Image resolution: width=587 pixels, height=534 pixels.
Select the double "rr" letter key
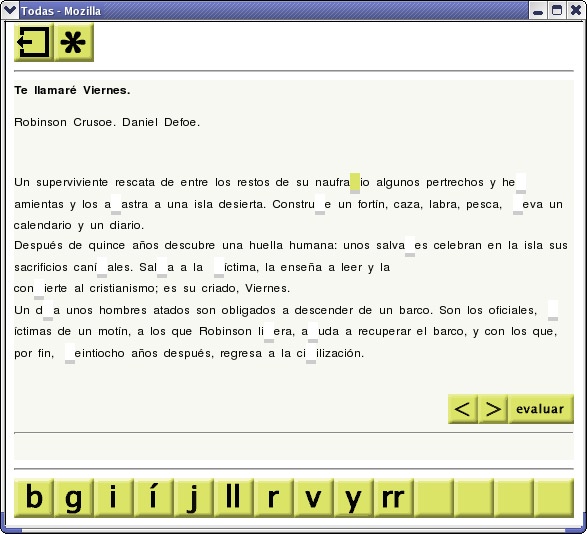pos(394,498)
